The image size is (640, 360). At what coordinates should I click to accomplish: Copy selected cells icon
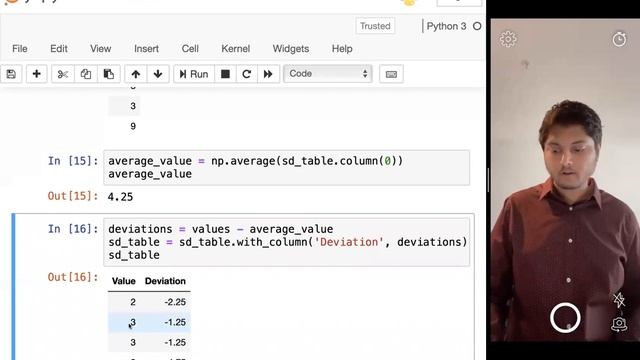click(x=86, y=74)
